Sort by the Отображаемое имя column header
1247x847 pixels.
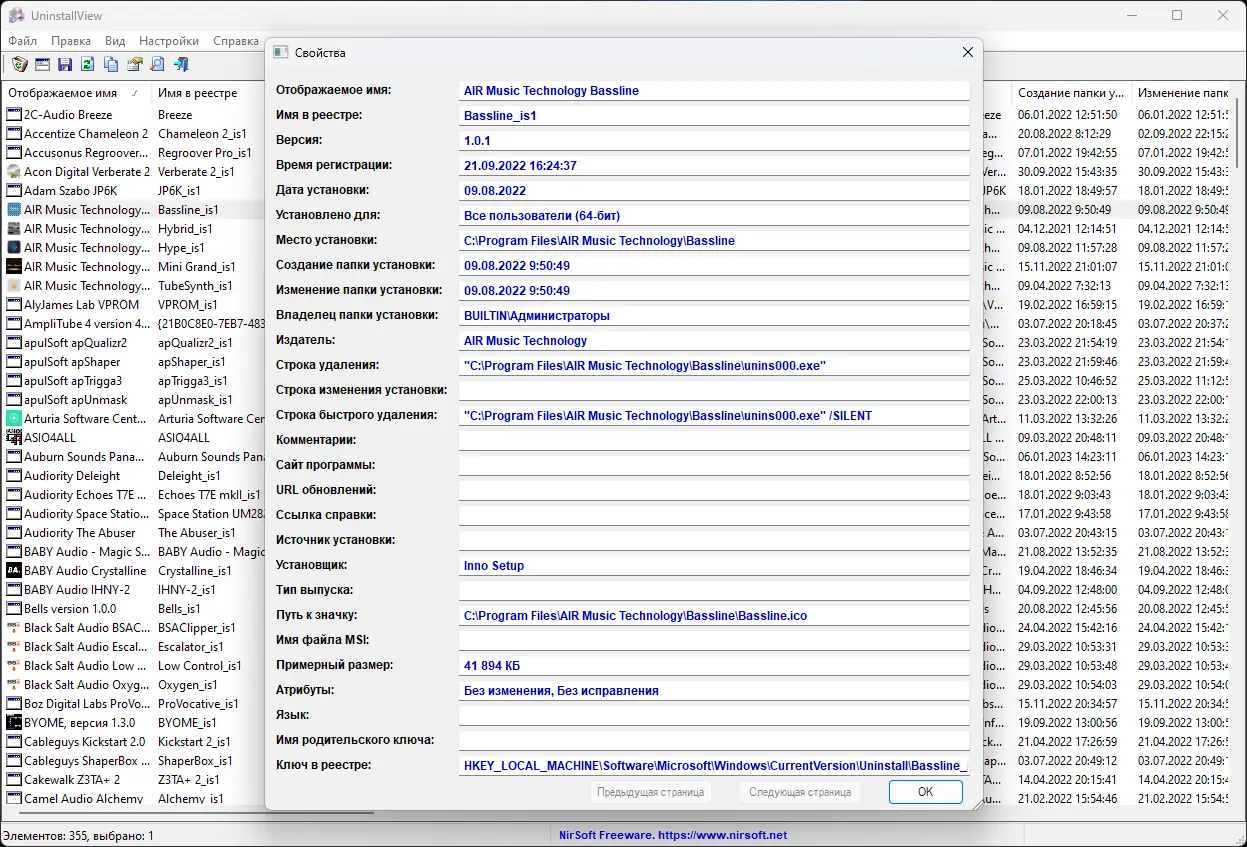[x=76, y=93]
